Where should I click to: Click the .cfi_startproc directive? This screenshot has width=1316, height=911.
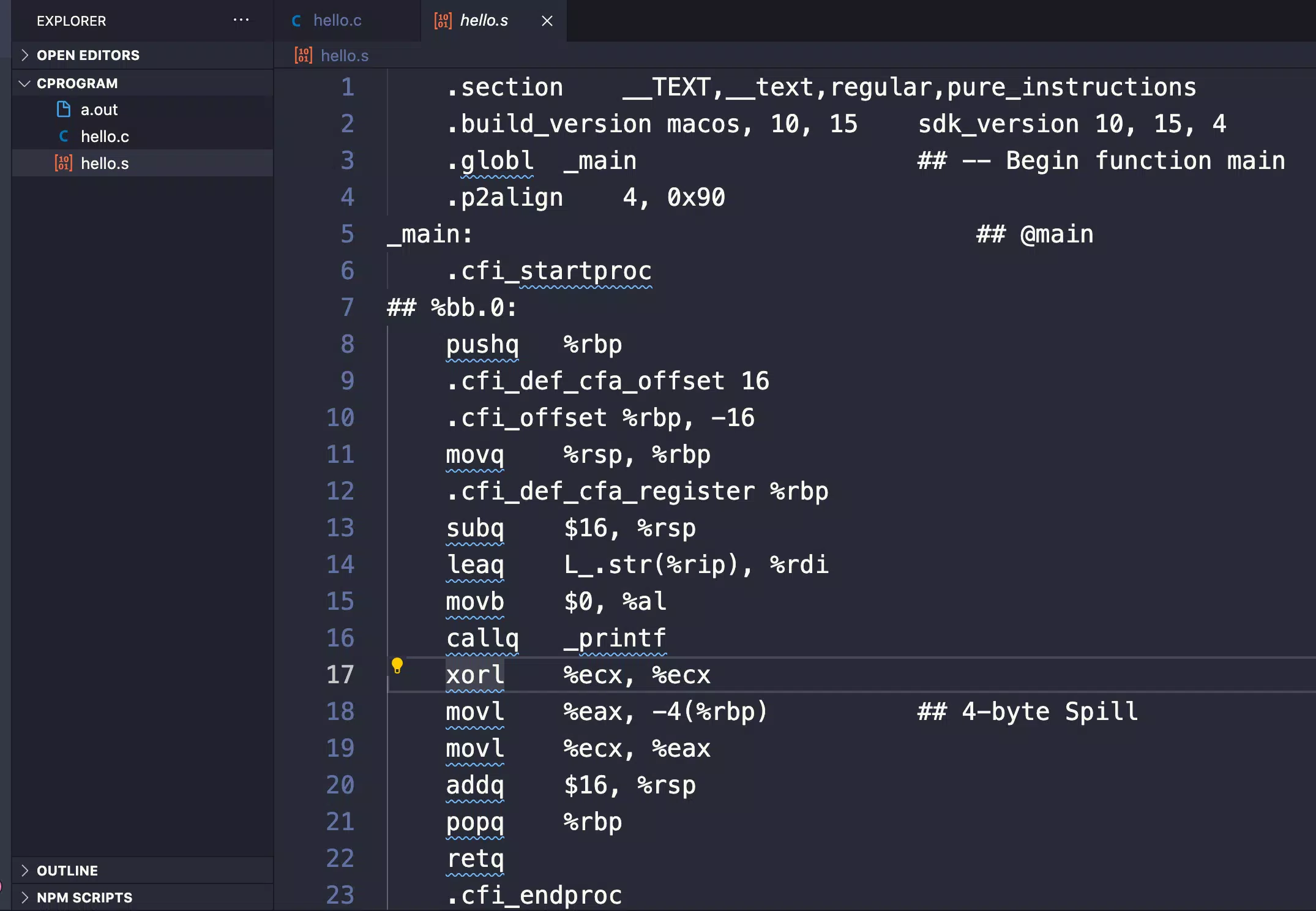point(549,271)
